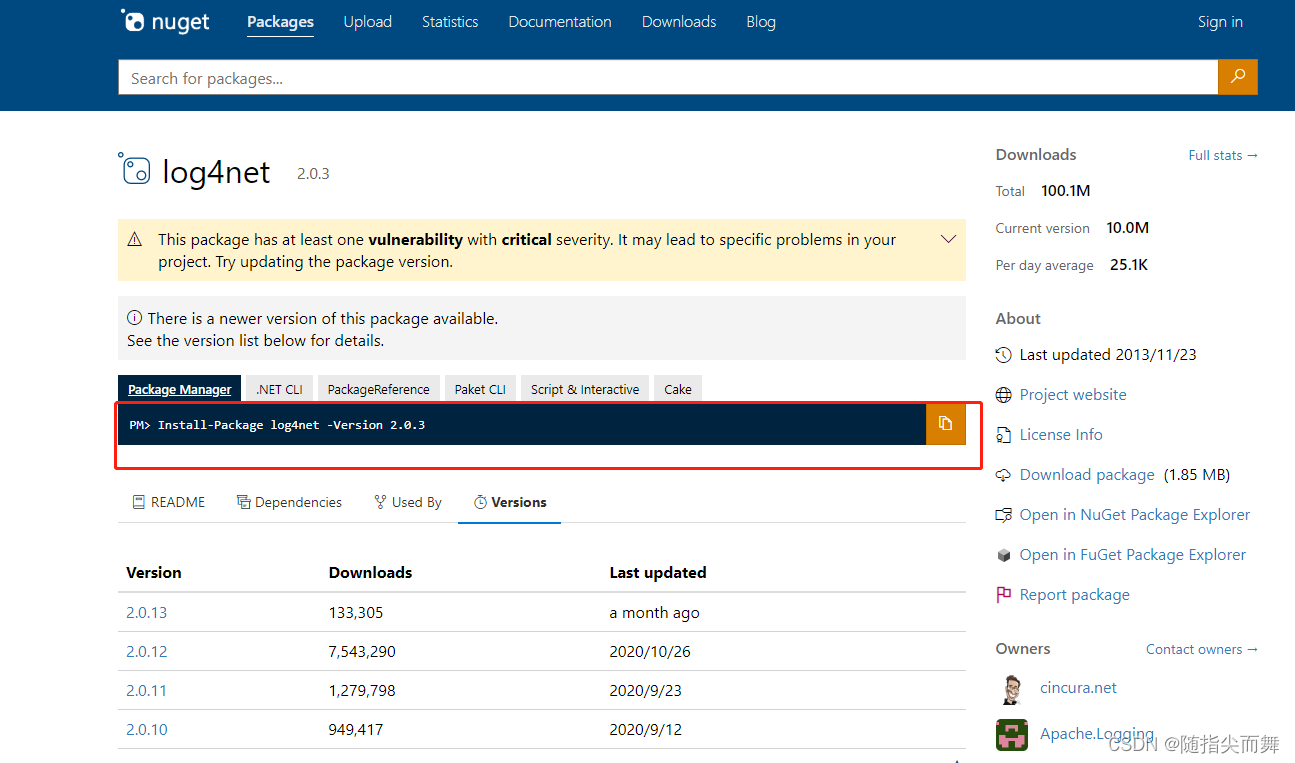Open the Project website link

[1073, 395]
